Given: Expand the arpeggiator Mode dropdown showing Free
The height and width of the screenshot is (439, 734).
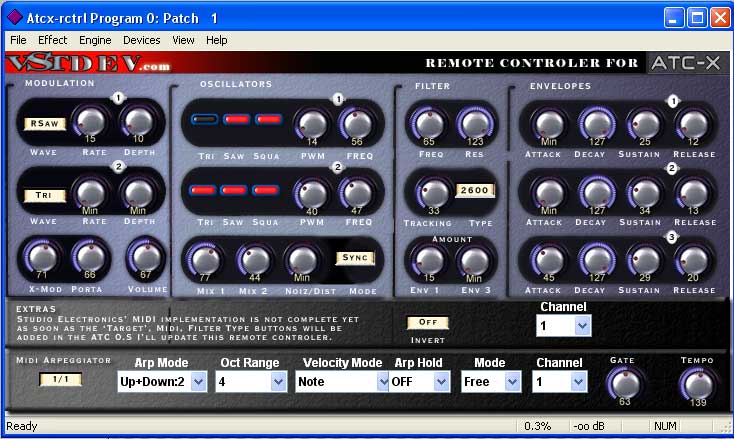Looking at the screenshot, I should (513, 382).
